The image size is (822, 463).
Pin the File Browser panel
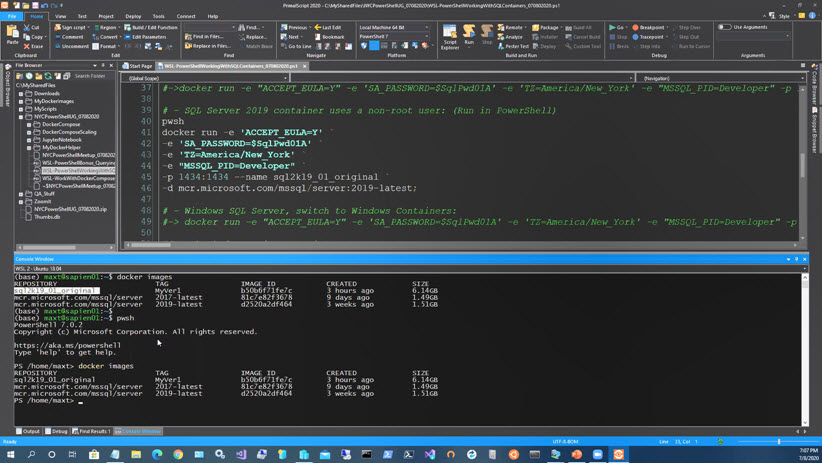[103, 66]
